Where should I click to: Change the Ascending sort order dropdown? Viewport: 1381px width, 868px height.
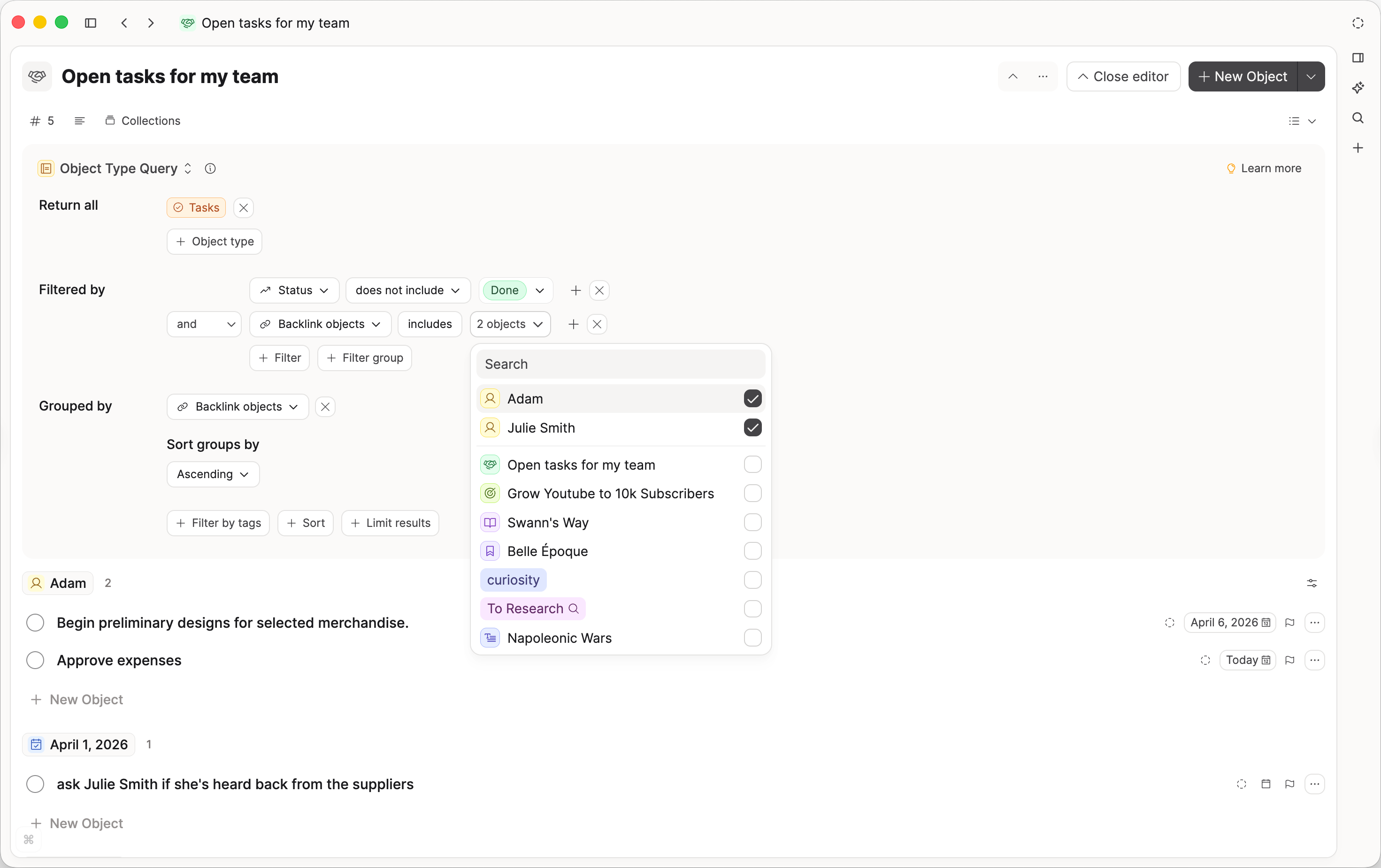[x=212, y=474]
